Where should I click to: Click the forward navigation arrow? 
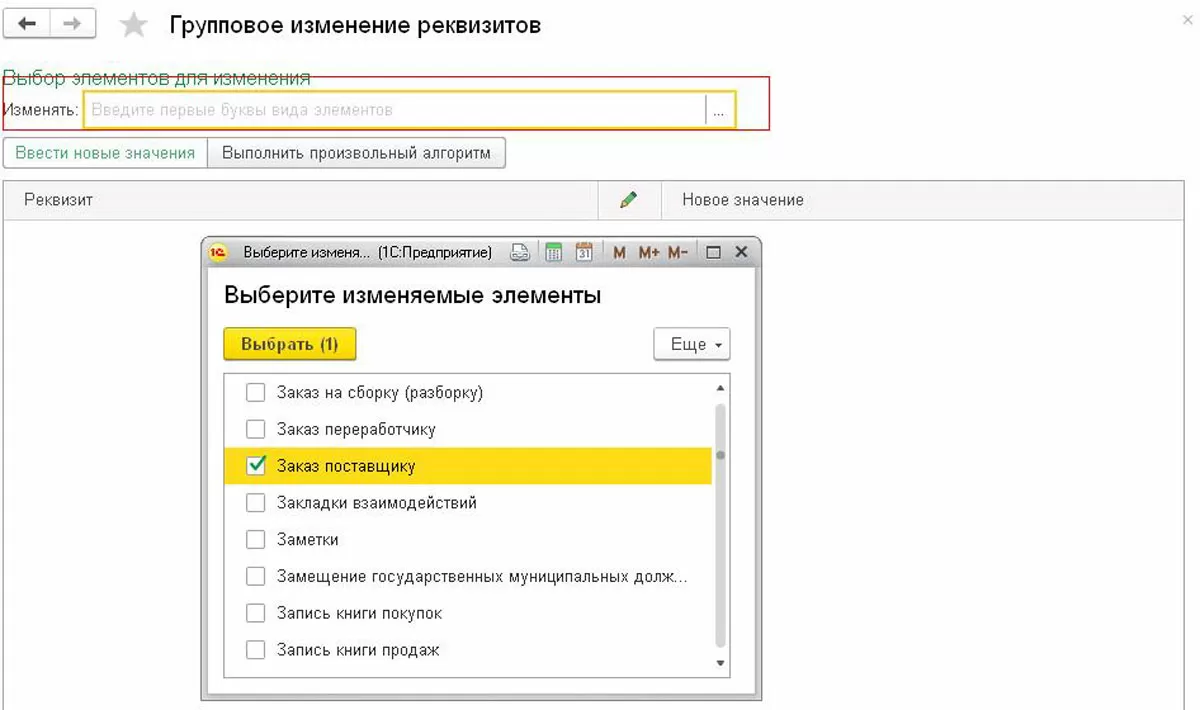coord(72,24)
